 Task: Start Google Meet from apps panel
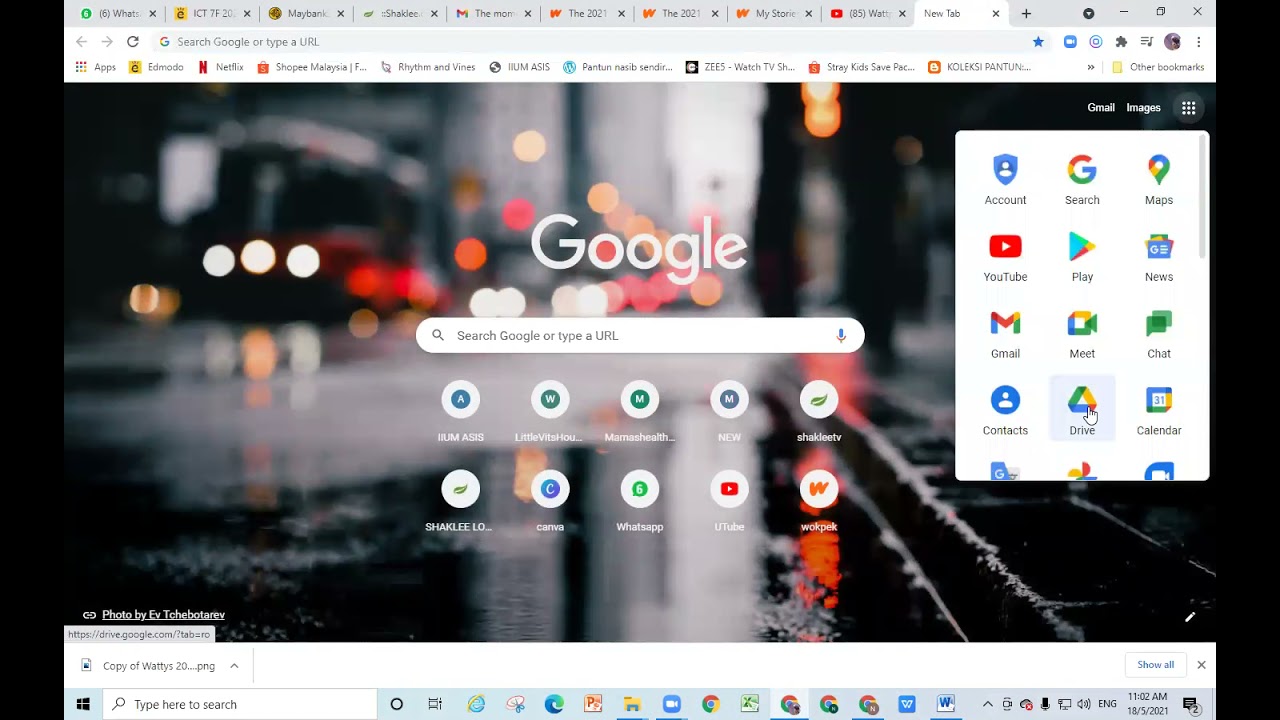point(1082,334)
